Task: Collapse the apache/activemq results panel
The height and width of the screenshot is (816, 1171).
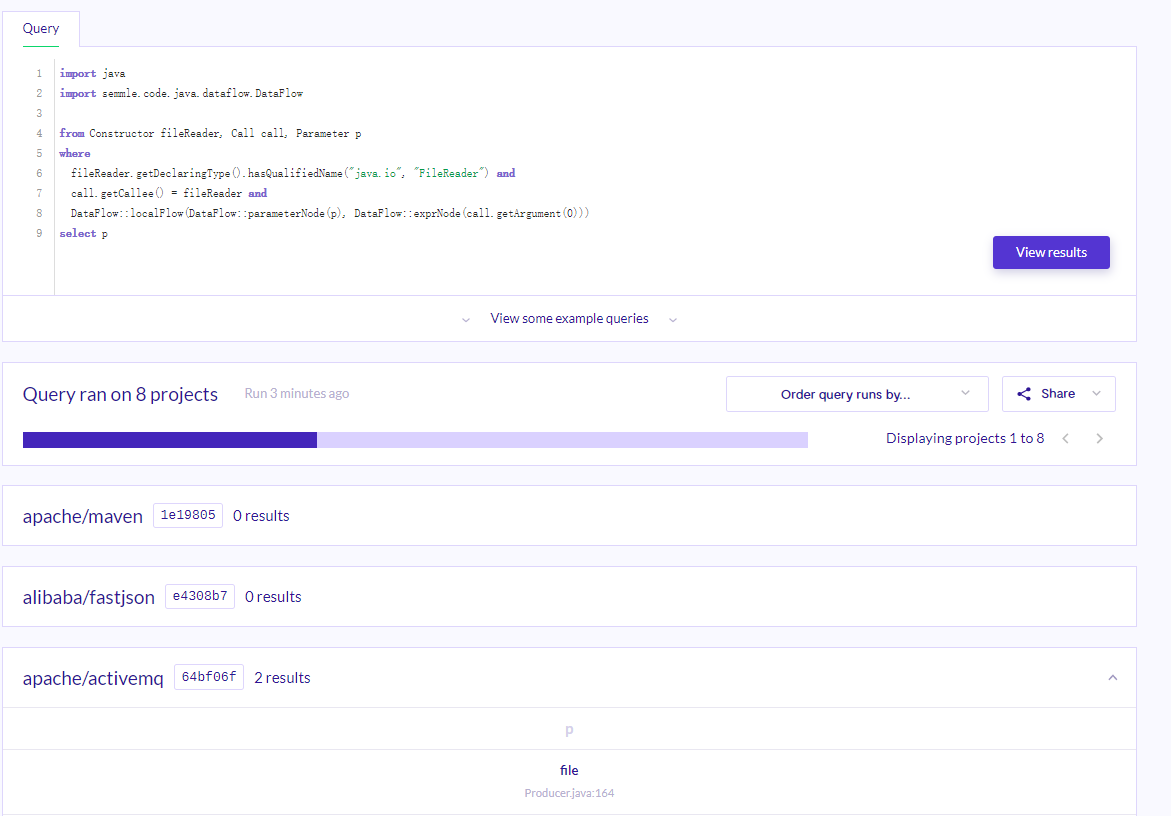Action: click(1113, 678)
